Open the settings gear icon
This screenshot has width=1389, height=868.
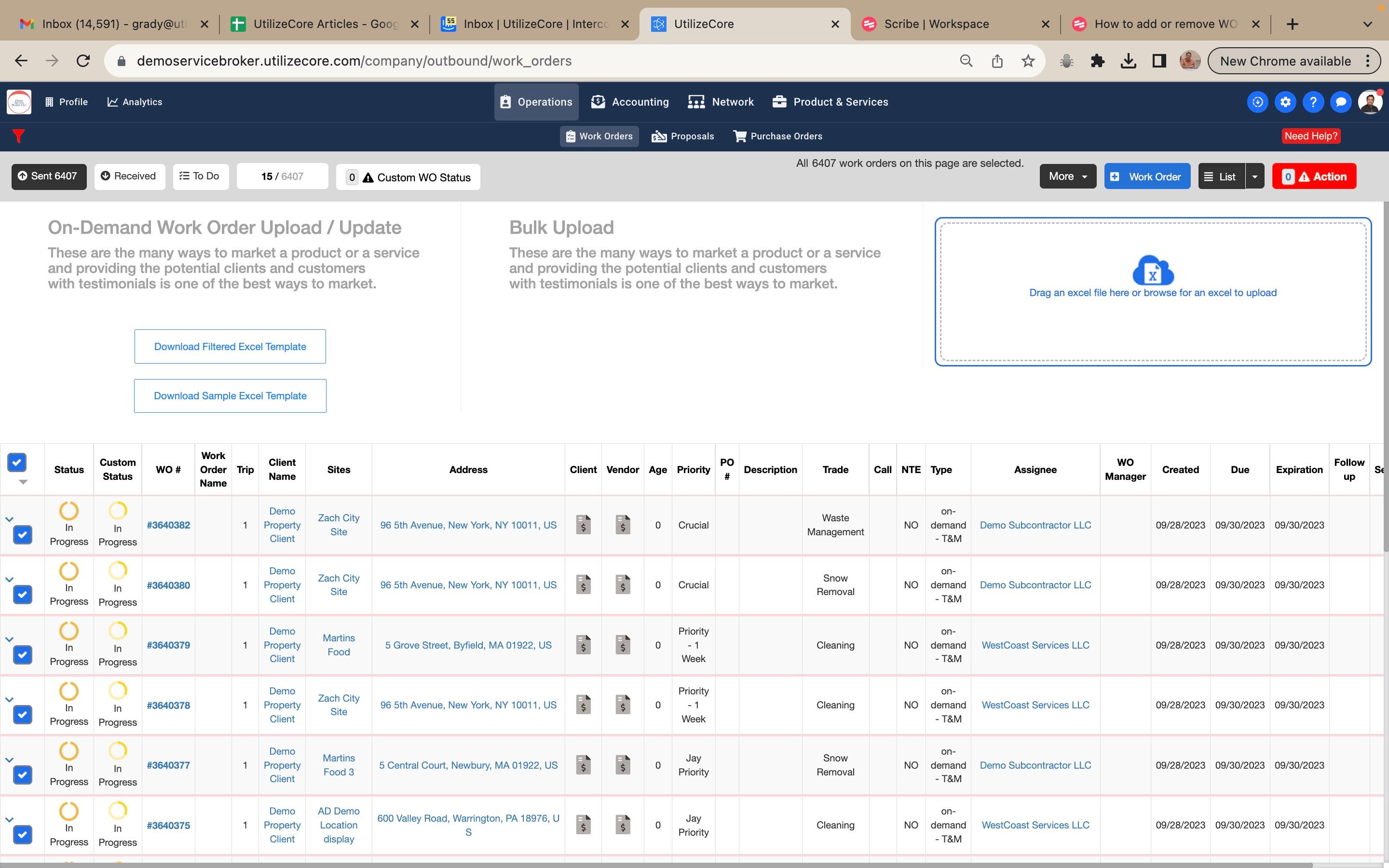(x=1285, y=102)
